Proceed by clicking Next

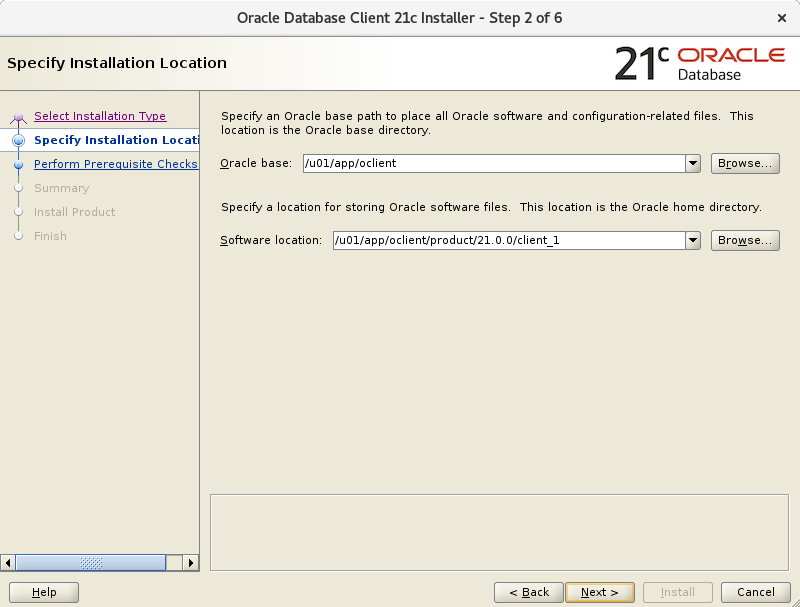point(599,592)
